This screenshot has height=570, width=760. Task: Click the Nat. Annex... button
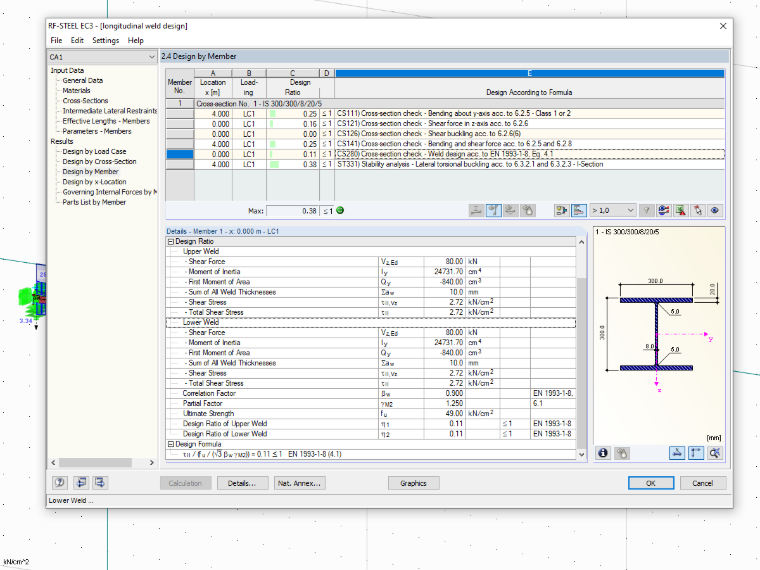point(299,483)
